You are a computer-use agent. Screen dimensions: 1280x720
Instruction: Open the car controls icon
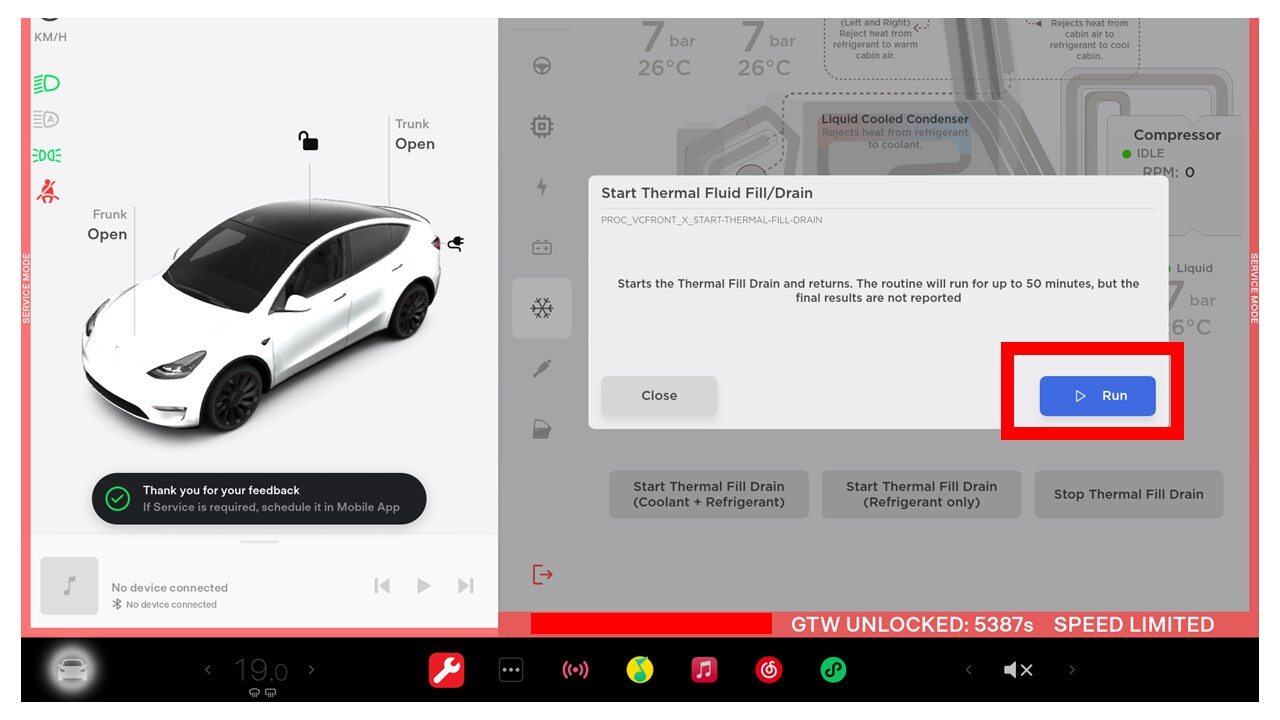pyautogui.click(x=72, y=670)
